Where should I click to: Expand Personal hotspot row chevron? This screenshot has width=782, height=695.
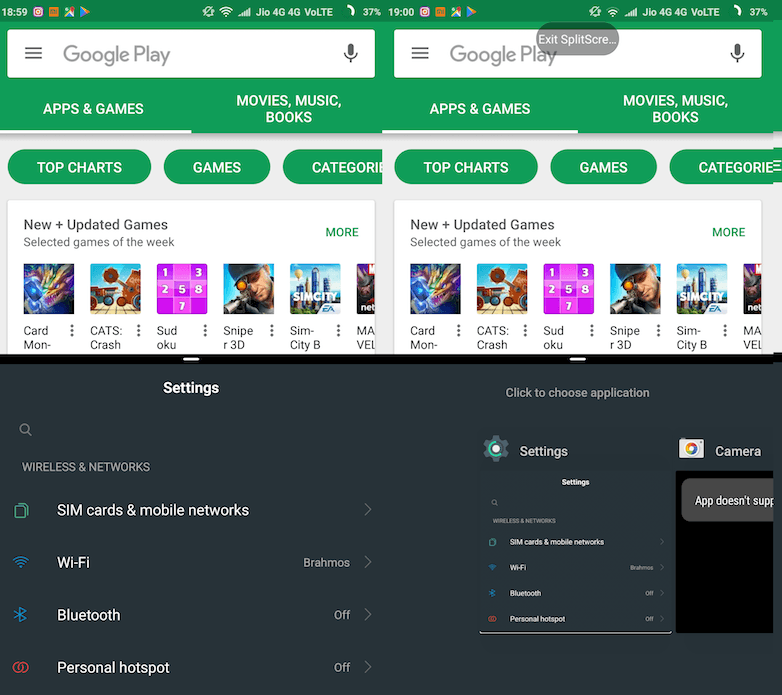(368, 667)
